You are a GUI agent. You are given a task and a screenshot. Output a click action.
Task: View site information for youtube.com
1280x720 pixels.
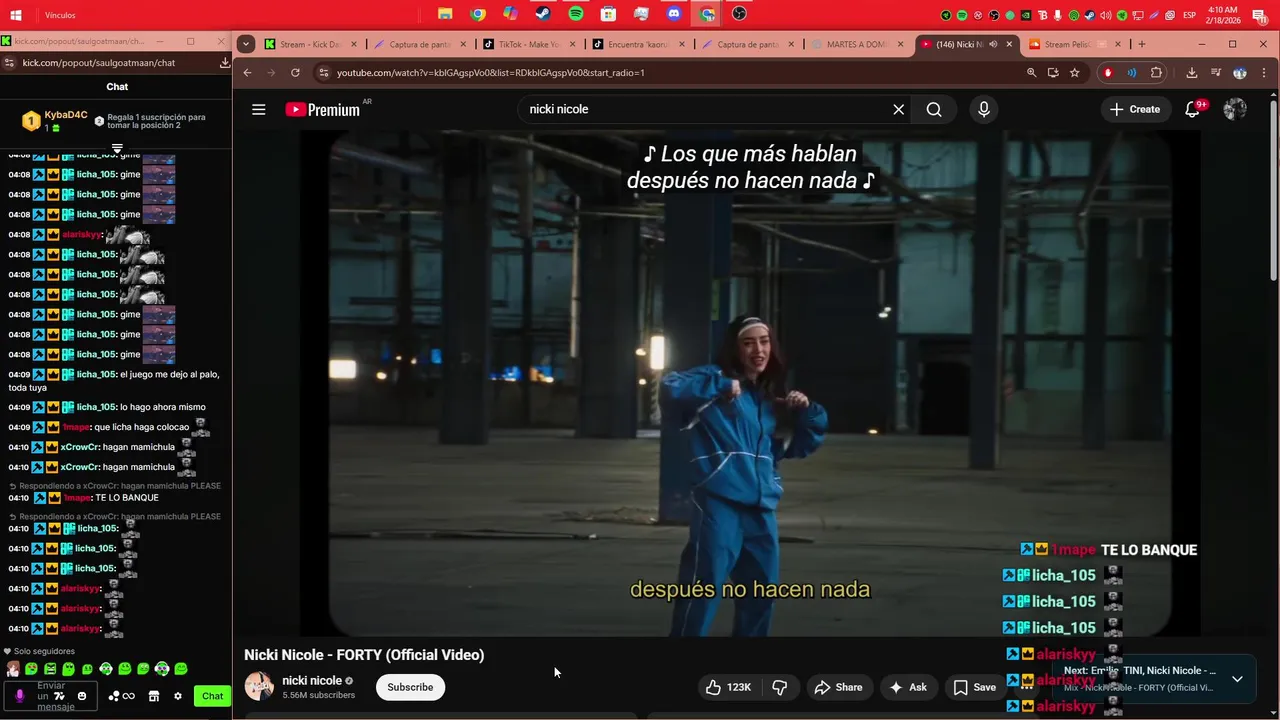coord(322,73)
